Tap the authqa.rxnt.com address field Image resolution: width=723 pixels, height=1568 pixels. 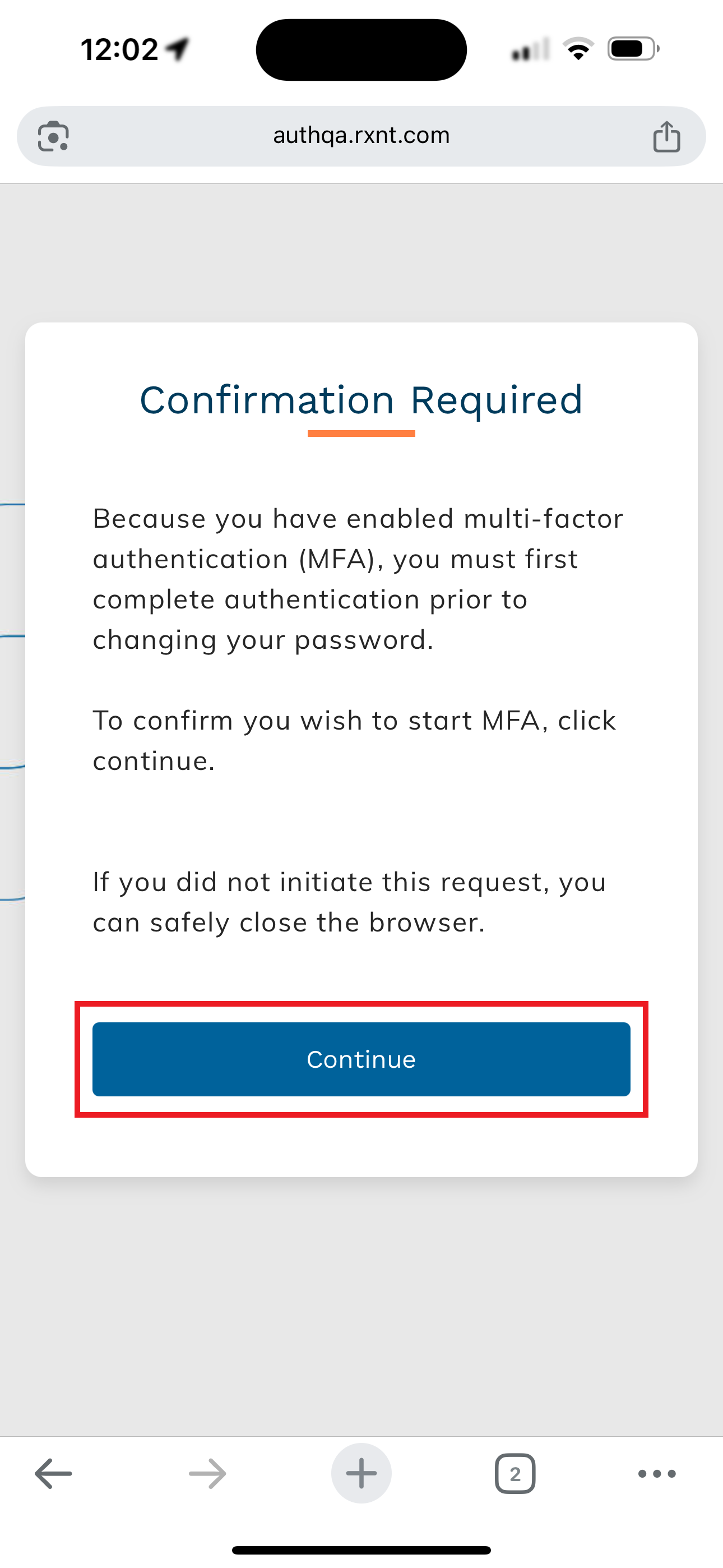click(x=361, y=136)
